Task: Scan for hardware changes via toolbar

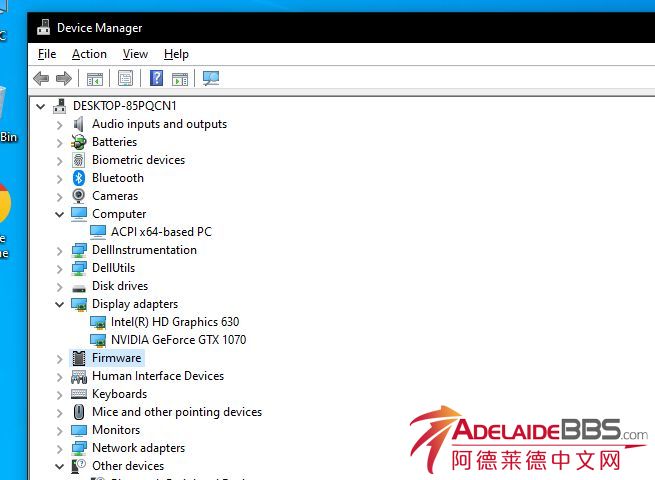Action: (x=211, y=78)
